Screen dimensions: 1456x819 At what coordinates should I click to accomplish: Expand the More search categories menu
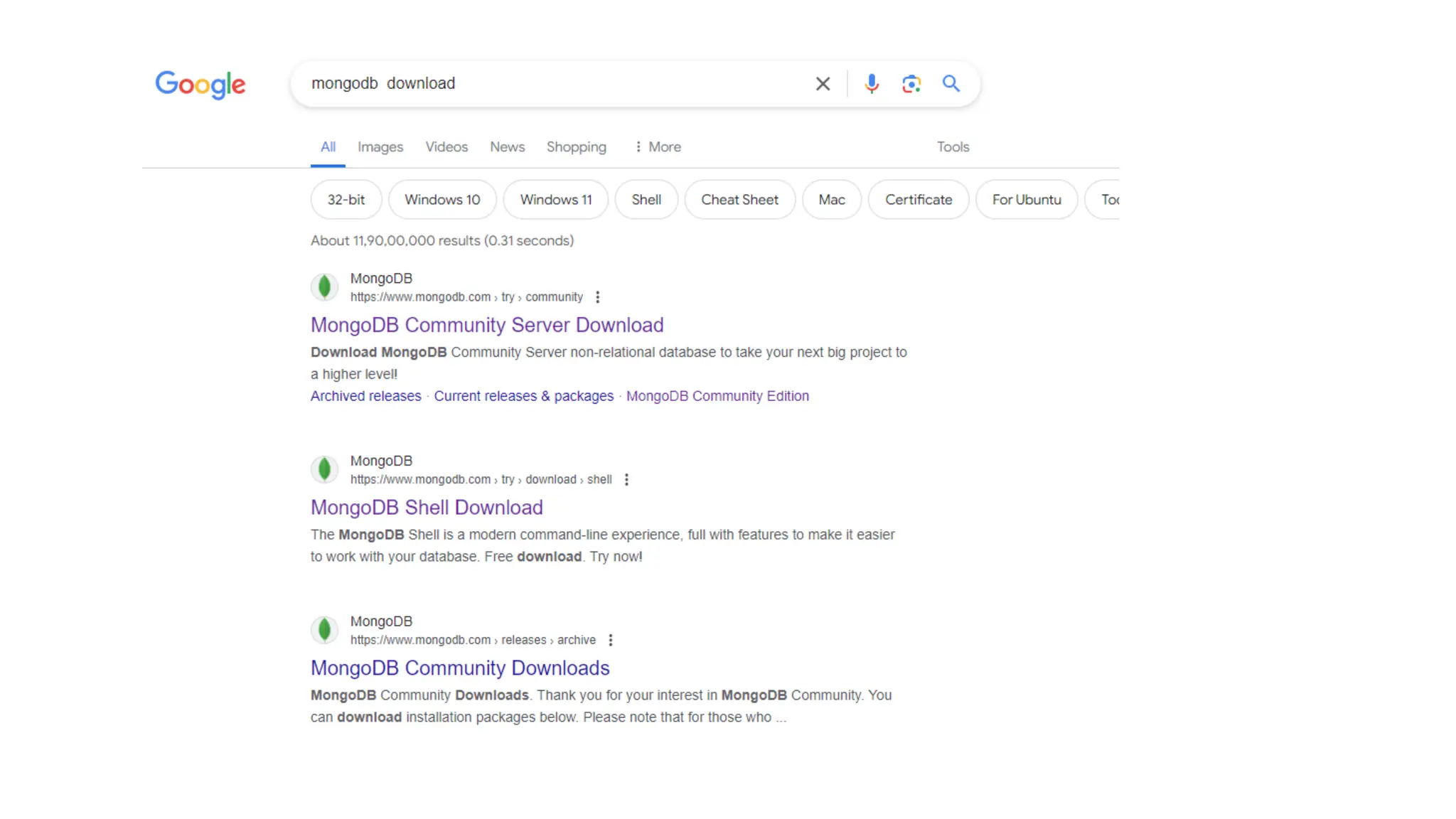(658, 147)
